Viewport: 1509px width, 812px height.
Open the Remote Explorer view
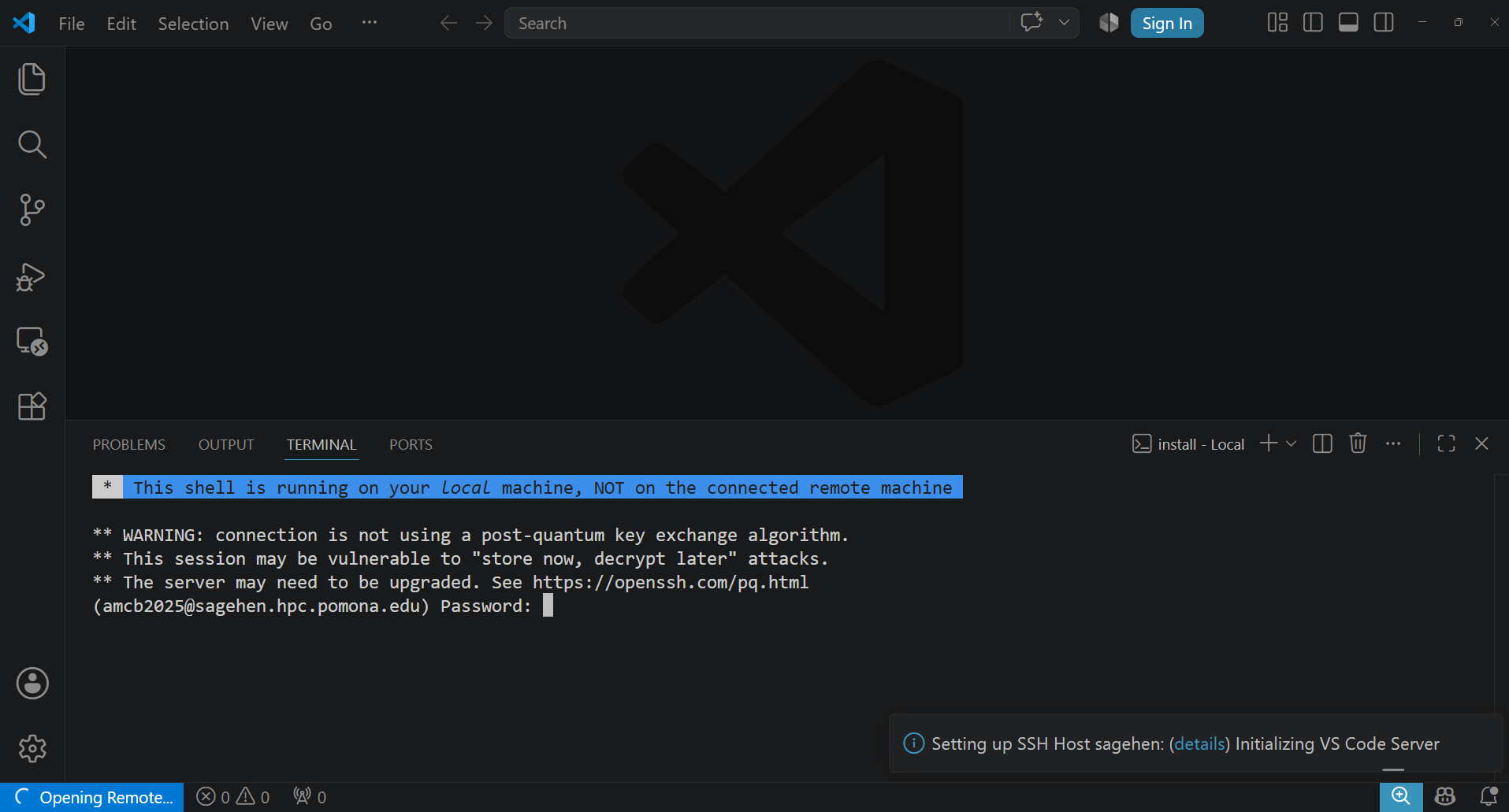[32, 342]
